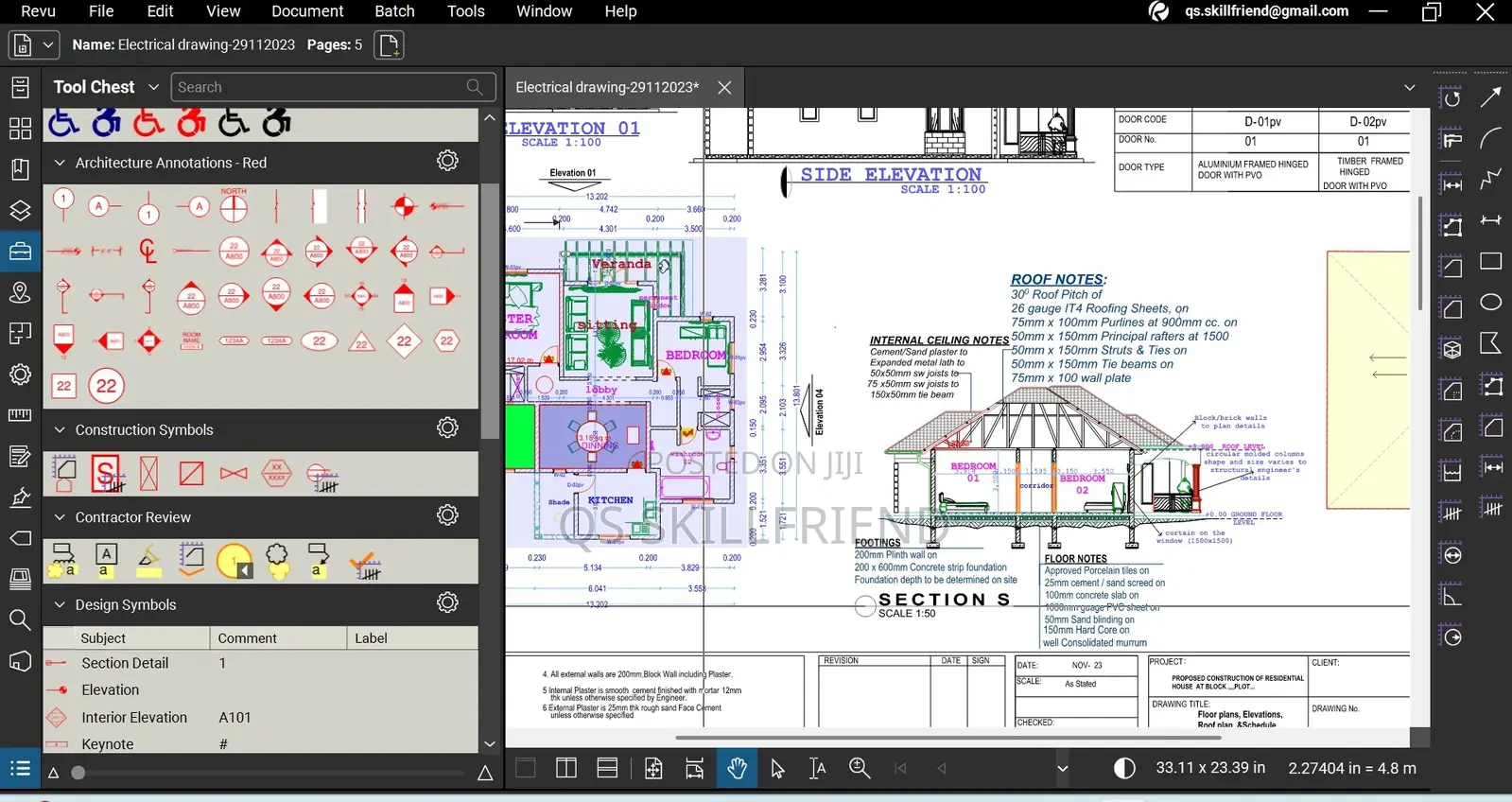Image resolution: width=1512 pixels, height=802 pixels.
Task: Activate the Pan hand tool
Action: [x=737, y=768]
